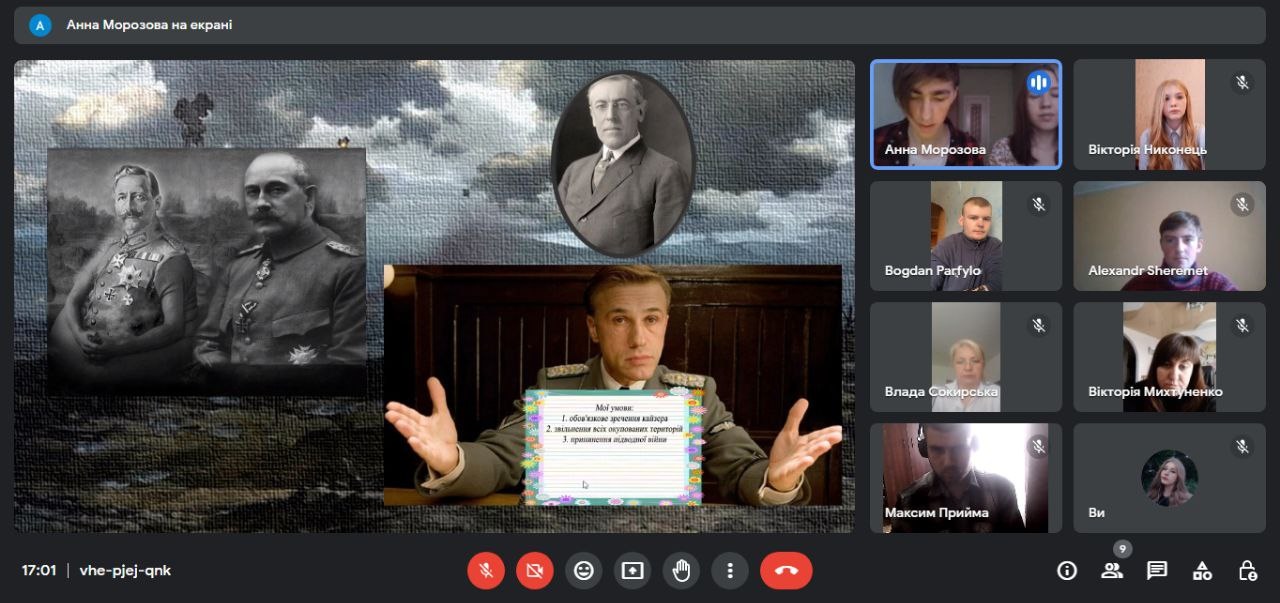1280x603 pixels.
Task: Open the emoji reactions button
Action: pos(583,571)
